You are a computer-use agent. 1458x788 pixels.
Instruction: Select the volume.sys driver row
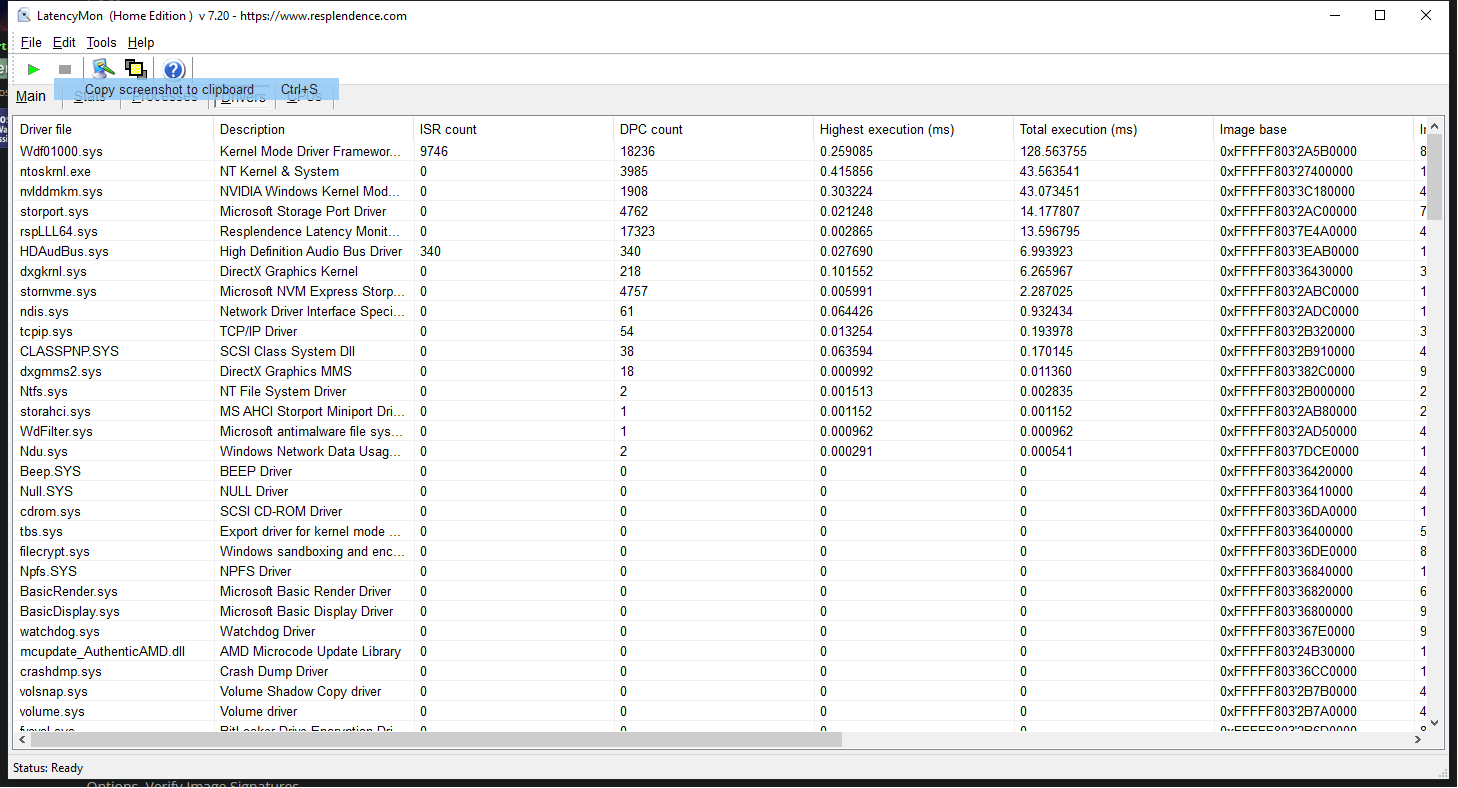pos(720,711)
